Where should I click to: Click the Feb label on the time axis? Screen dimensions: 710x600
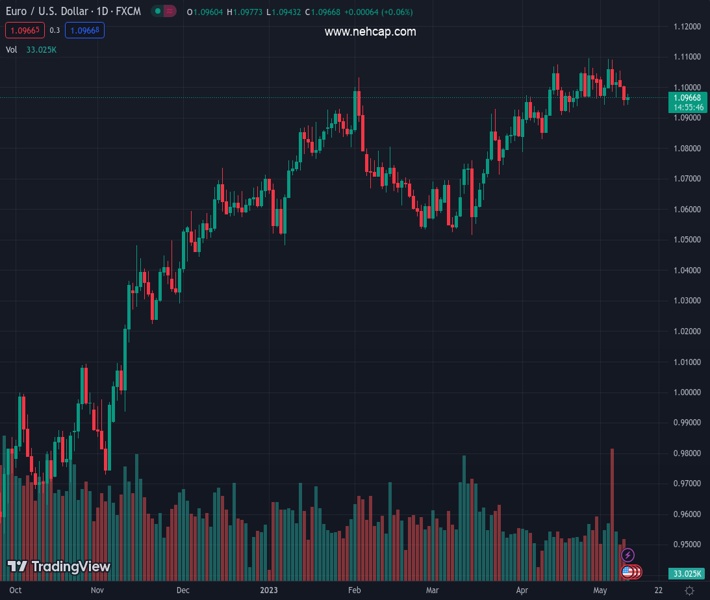353,590
